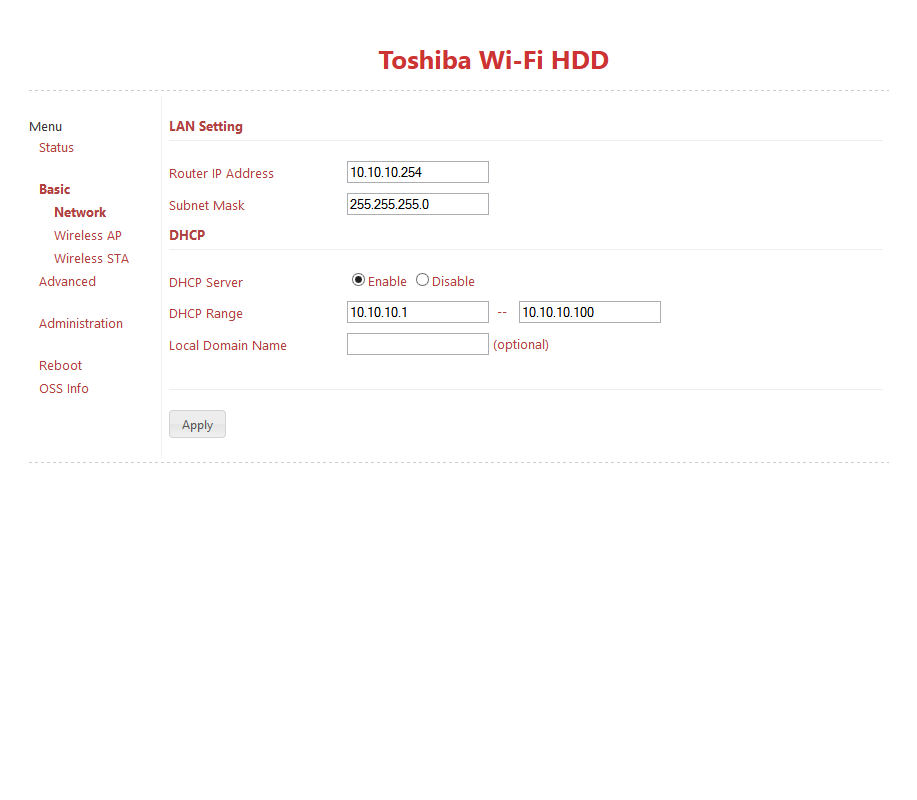This screenshot has width=917, height=800.
Task: Click the DHCP Range start field
Action: coord(418,312)
